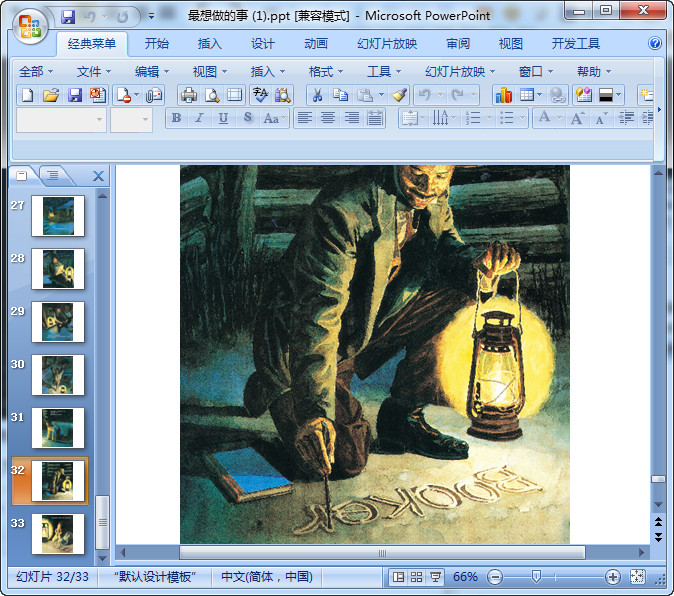Save with the classic toolbar floppy icon

click(75, 95)
